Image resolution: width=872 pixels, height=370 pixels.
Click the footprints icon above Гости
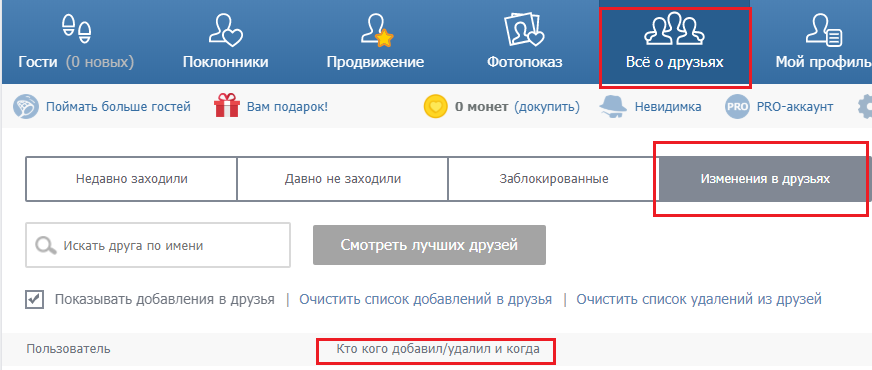[x=76, y=29]
